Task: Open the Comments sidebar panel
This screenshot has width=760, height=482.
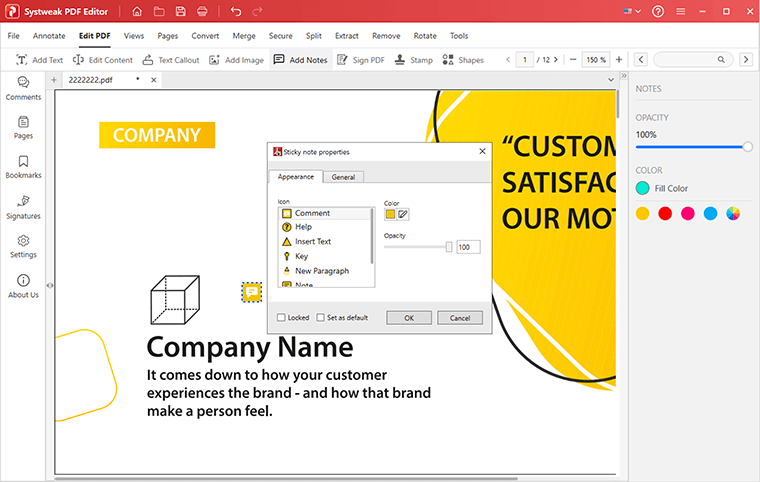Action: (23, 88)
